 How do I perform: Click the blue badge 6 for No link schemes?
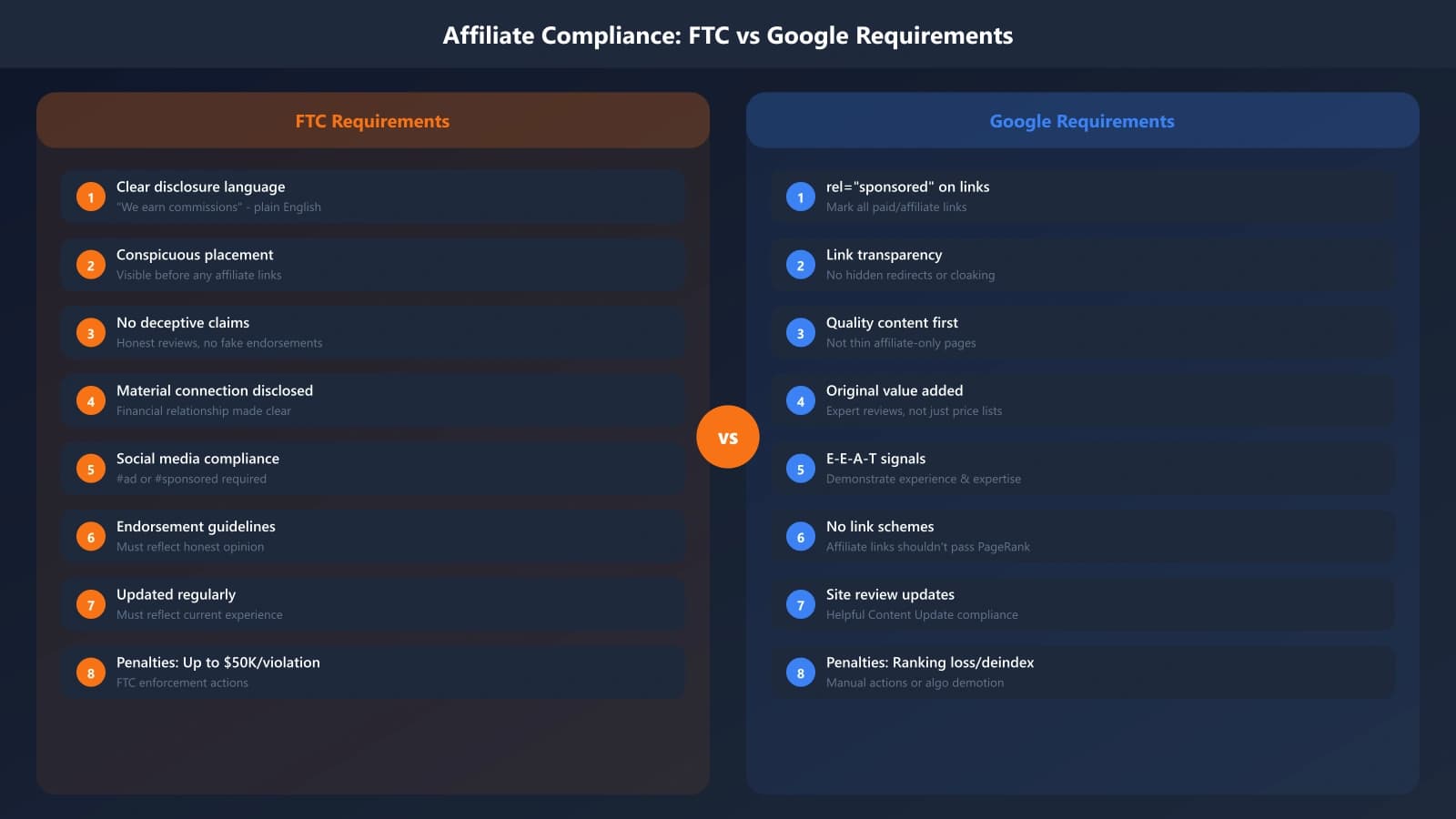pos(800,536)
